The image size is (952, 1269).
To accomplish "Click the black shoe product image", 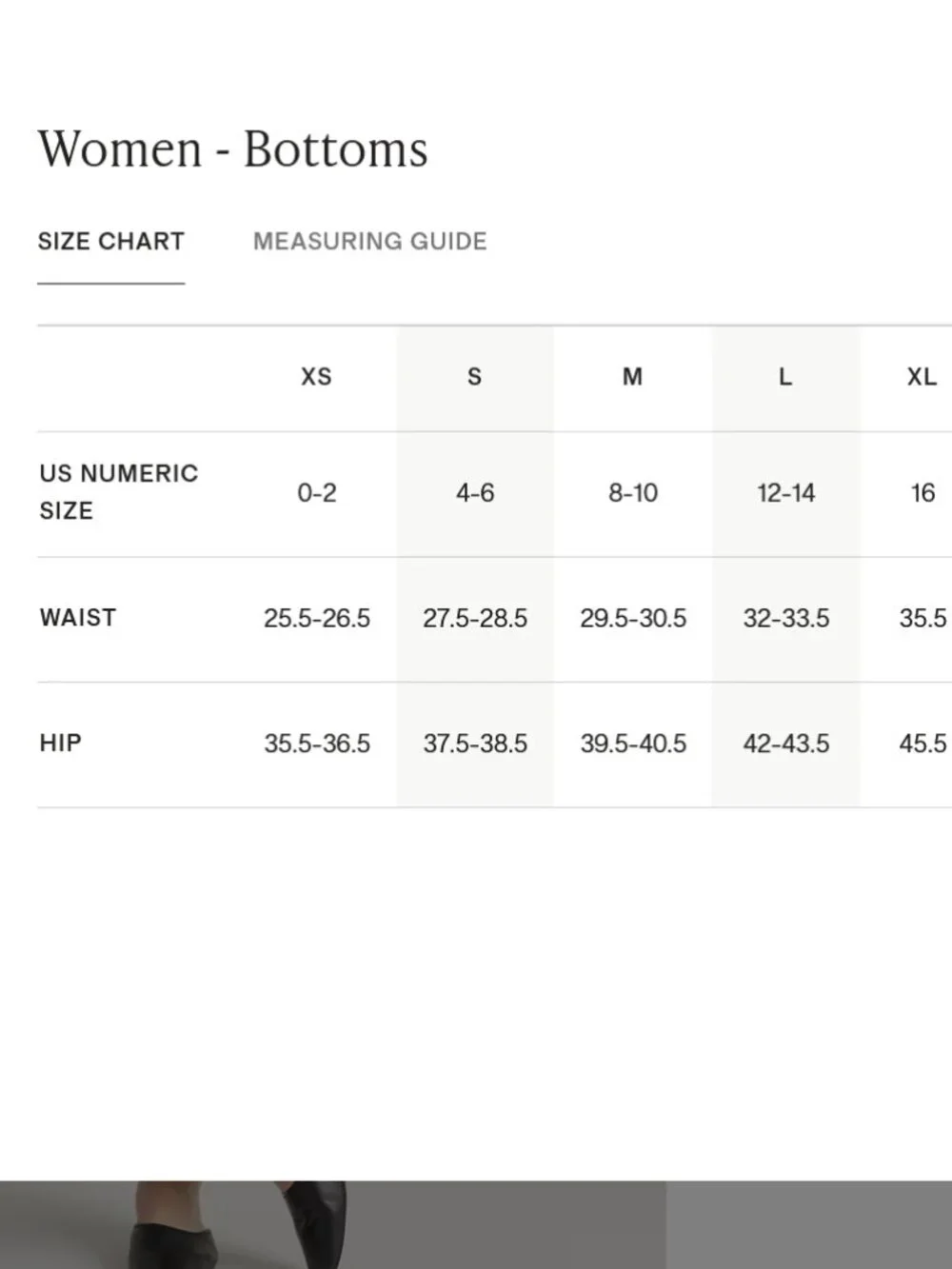I will [x=333, y=1224].
